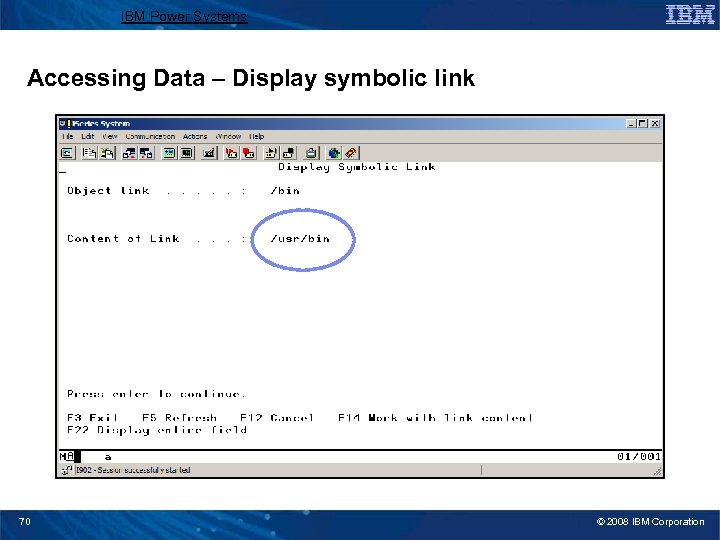Click the status bar connection icon

coord(67,470)
